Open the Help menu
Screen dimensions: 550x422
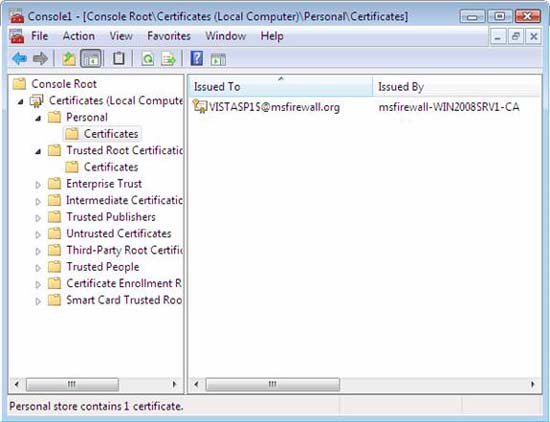pyautogui.click(x=272, y=36)
